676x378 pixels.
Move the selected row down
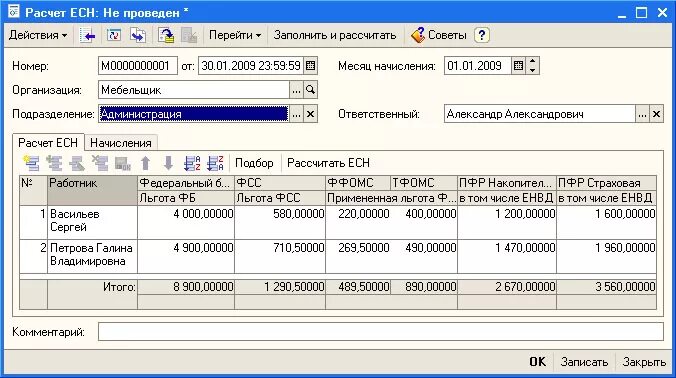pos(169,163)
